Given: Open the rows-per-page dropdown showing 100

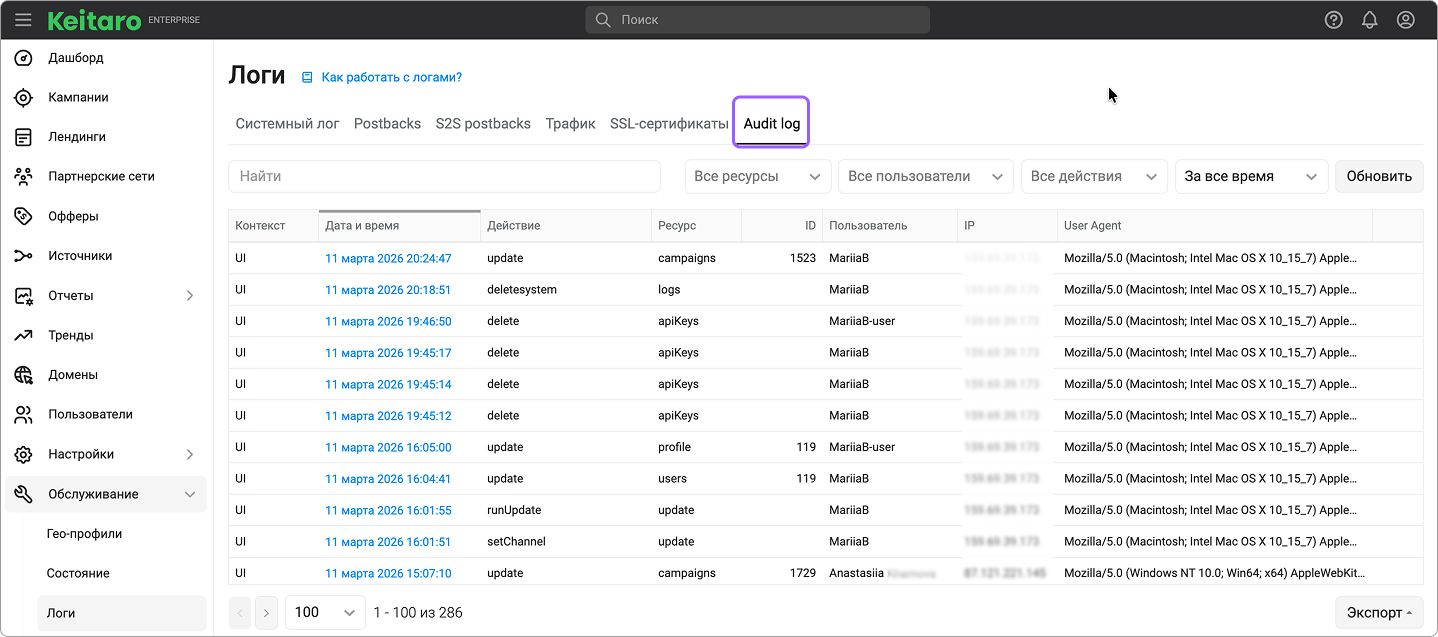Looking at the screenshot, I should click(x=325, y=612).
